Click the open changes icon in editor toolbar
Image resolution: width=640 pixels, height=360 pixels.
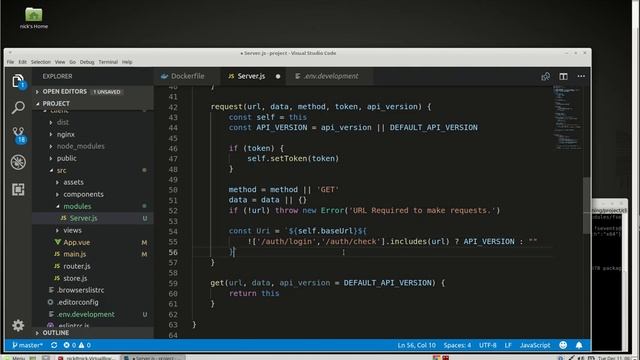tap(545, 76)
